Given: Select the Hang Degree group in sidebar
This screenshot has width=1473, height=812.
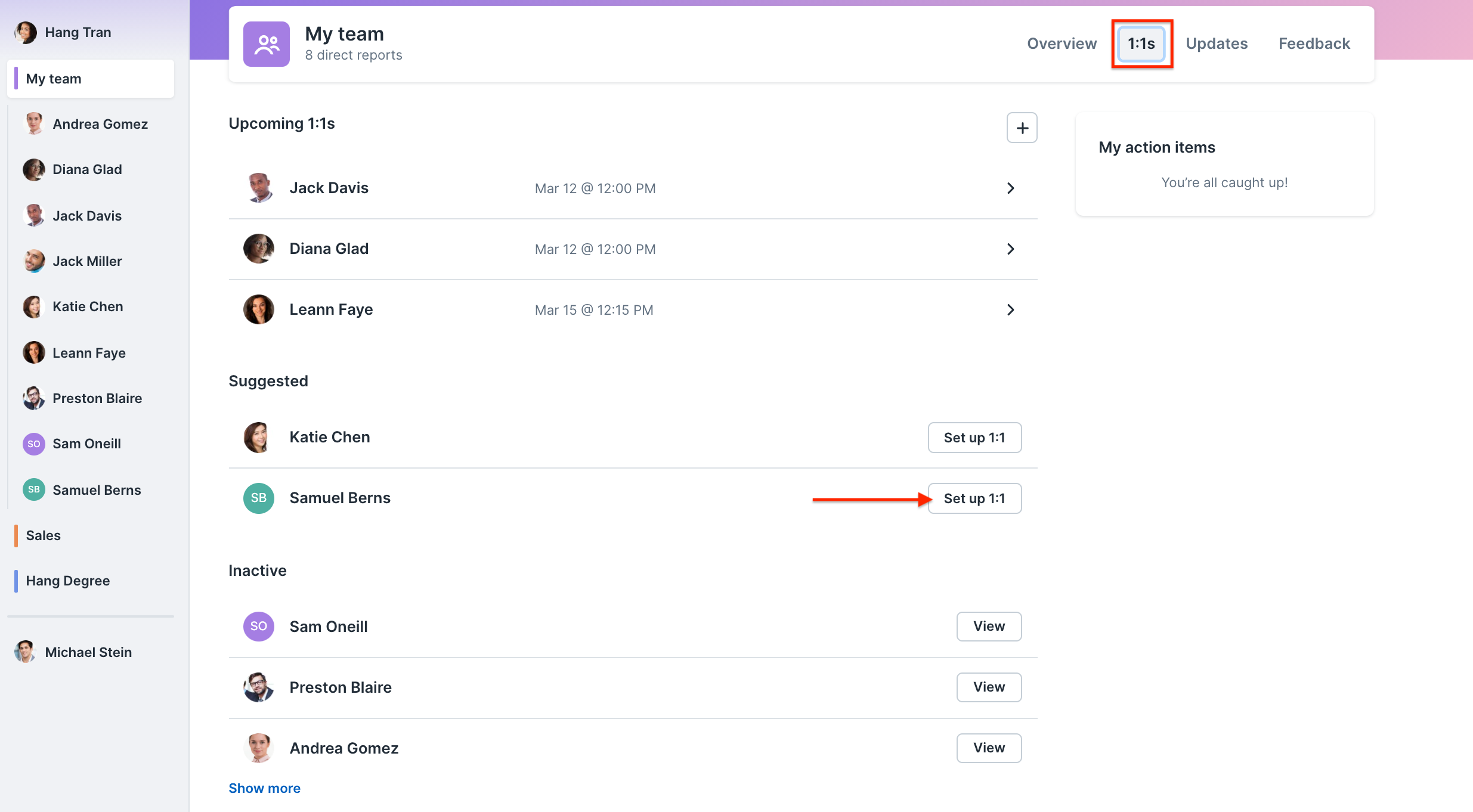Looking at the screenshot, I should click(91, 581).
